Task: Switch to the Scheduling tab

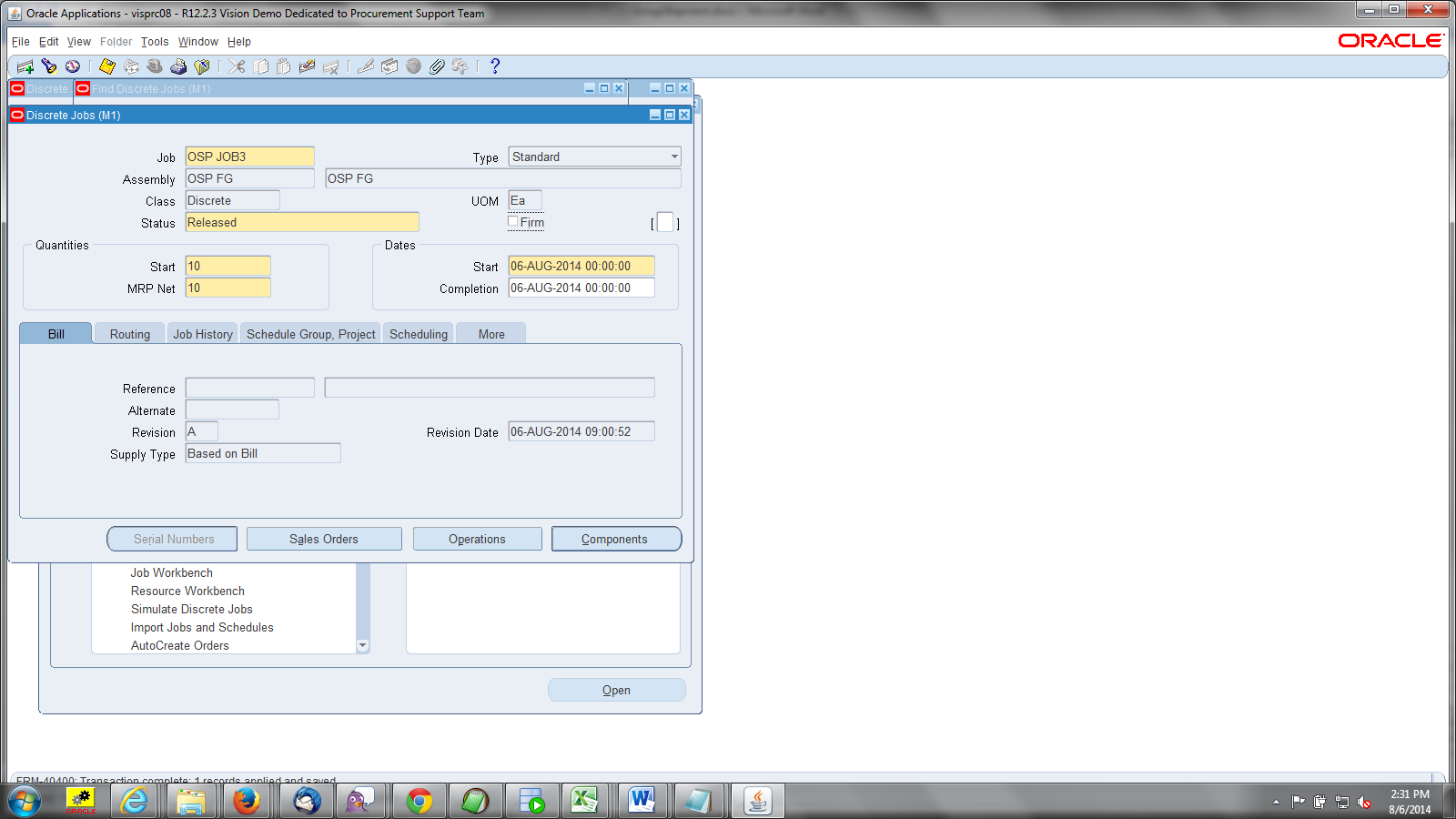Action: click(419, 334)
